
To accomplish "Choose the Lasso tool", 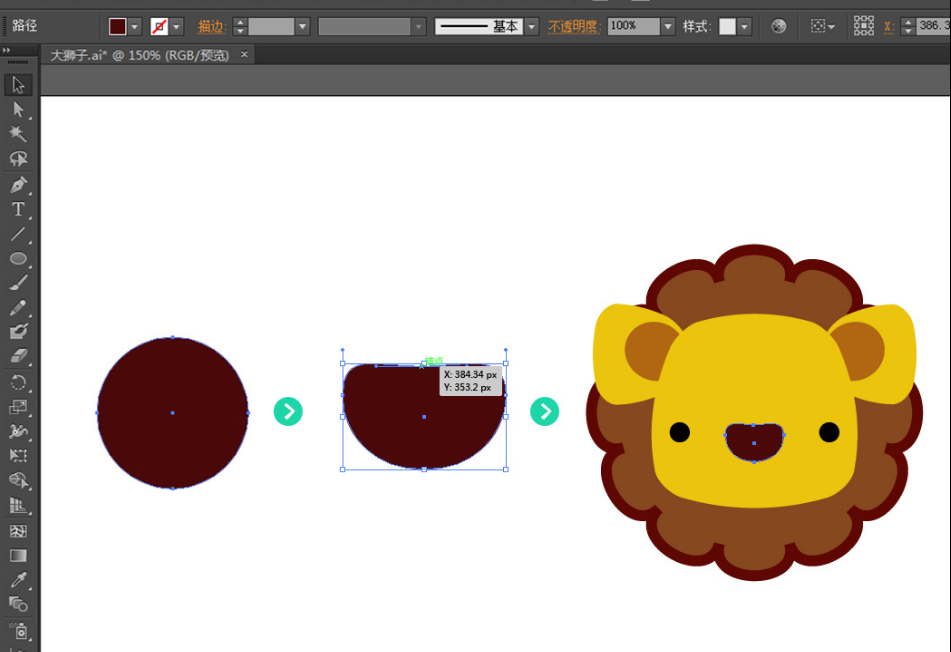I will tap(18, 159).
